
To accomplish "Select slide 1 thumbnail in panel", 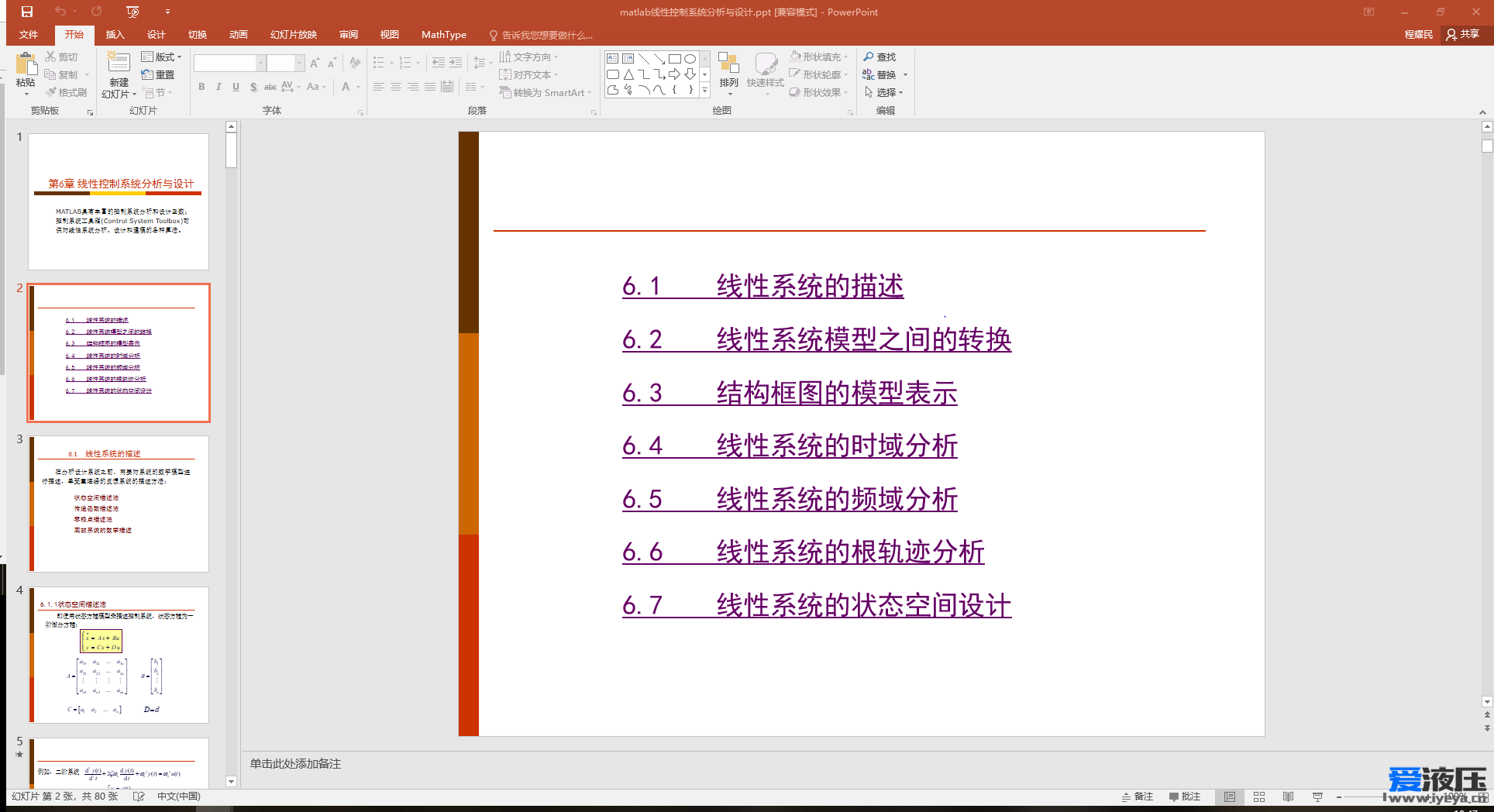I will (x=119, y=201).
